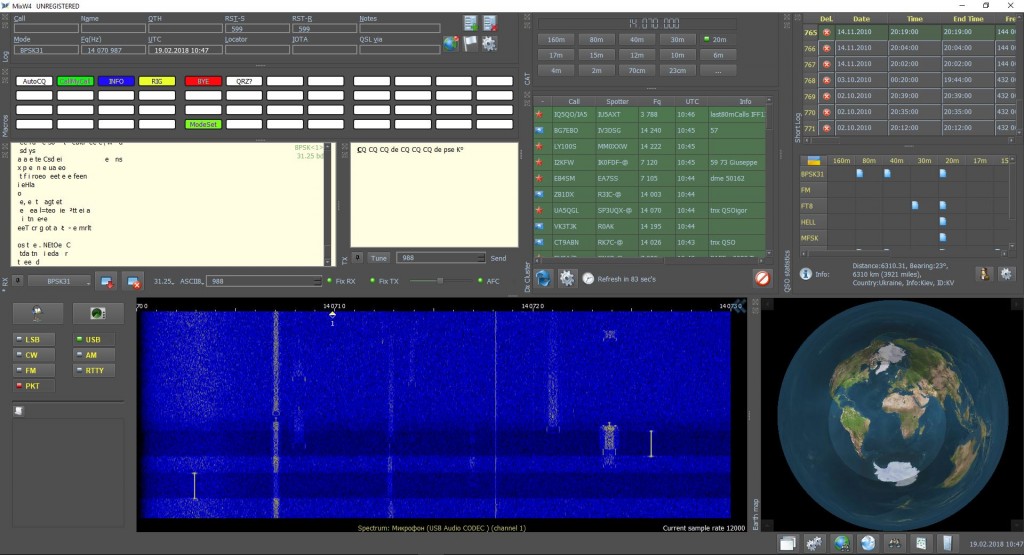
Task: Select the 20m band
Action: 718,40
